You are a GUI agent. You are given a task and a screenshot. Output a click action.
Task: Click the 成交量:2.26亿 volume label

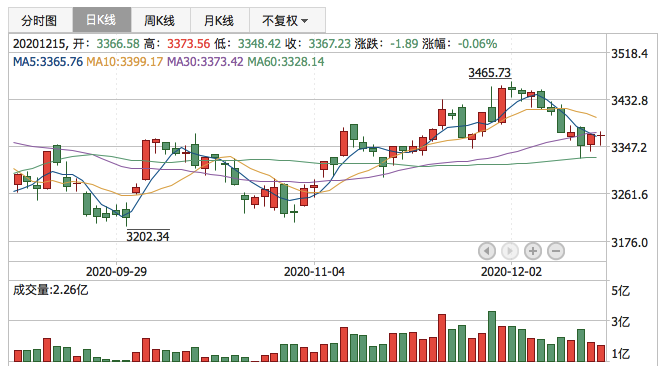(x=51, y=290)
